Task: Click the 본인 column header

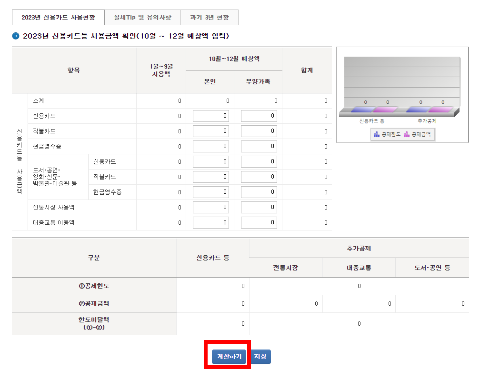Action: [210, 81]
